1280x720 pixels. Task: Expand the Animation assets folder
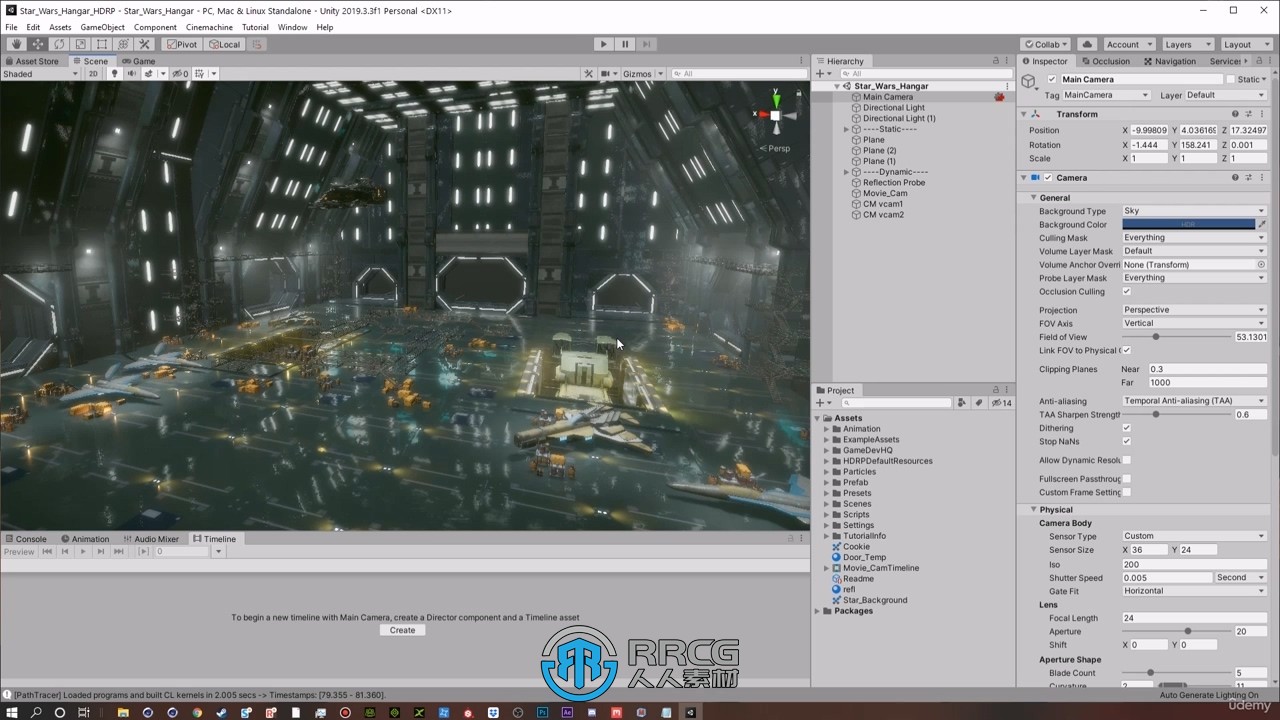827,429
